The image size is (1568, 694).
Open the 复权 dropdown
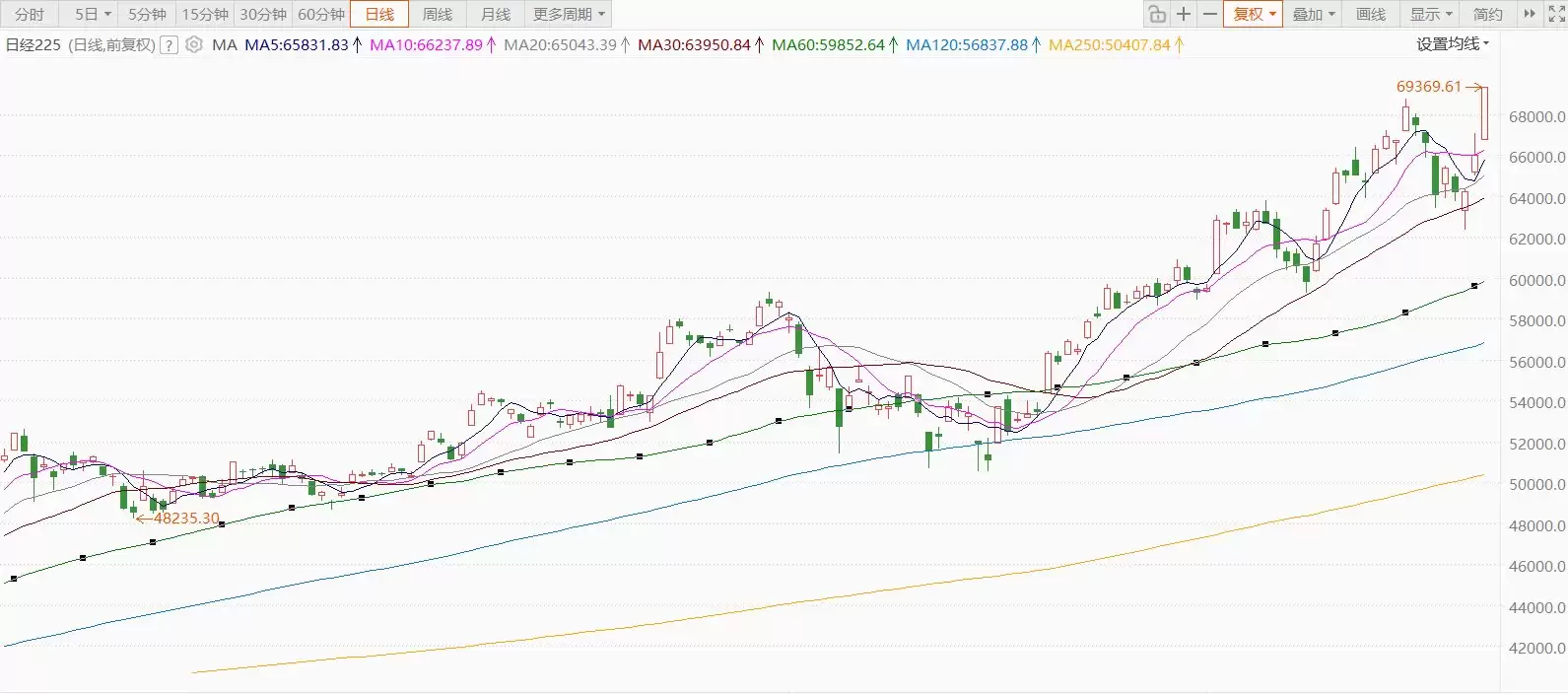click(x=1253, y=14)
